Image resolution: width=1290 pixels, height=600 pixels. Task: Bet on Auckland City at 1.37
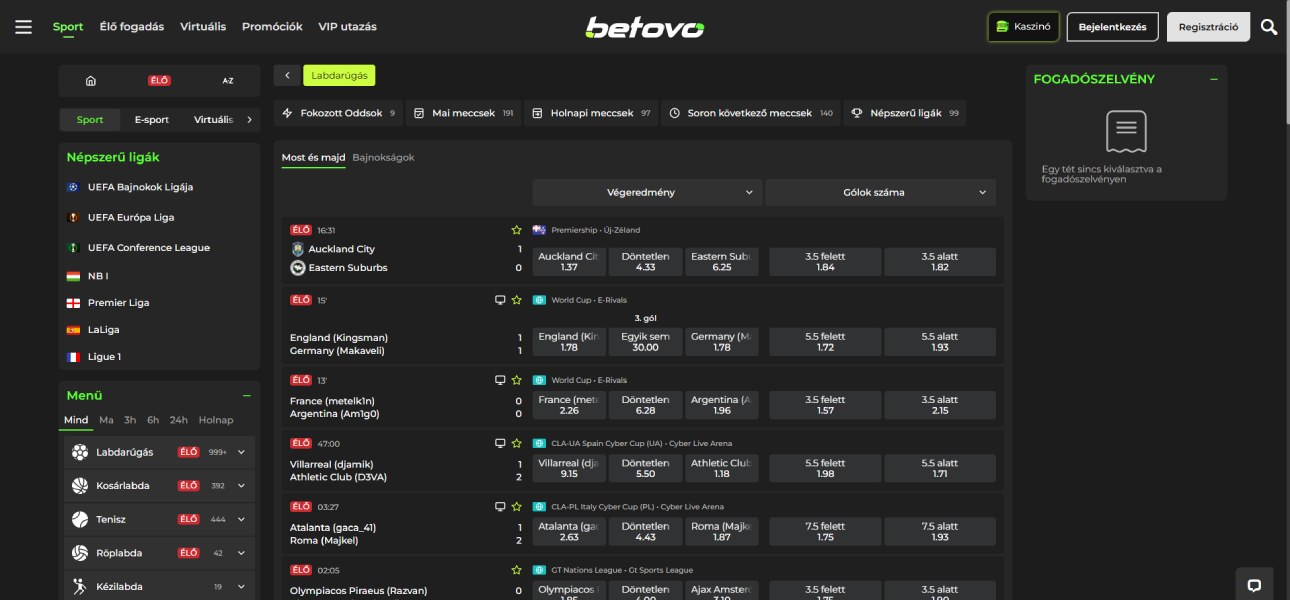pos(569,262)
